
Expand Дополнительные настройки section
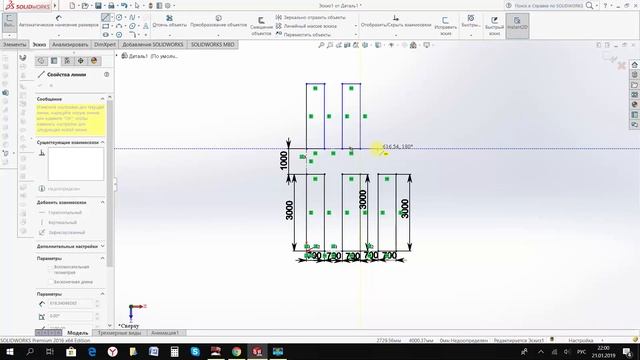click(102, 247)
